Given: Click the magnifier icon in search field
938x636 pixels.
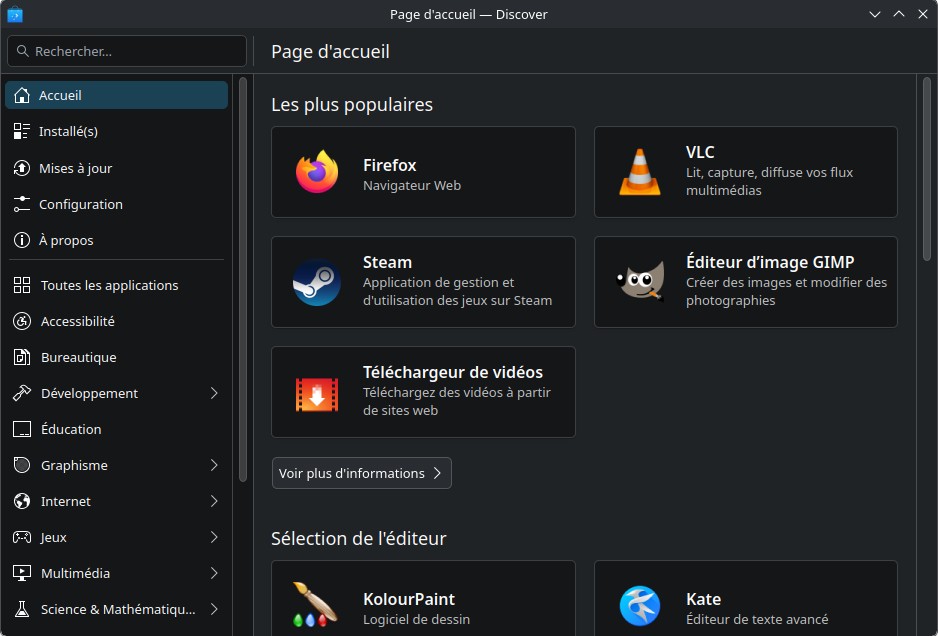Looking at the screenshot, I should pyautogui.click(x=23, y=51).
